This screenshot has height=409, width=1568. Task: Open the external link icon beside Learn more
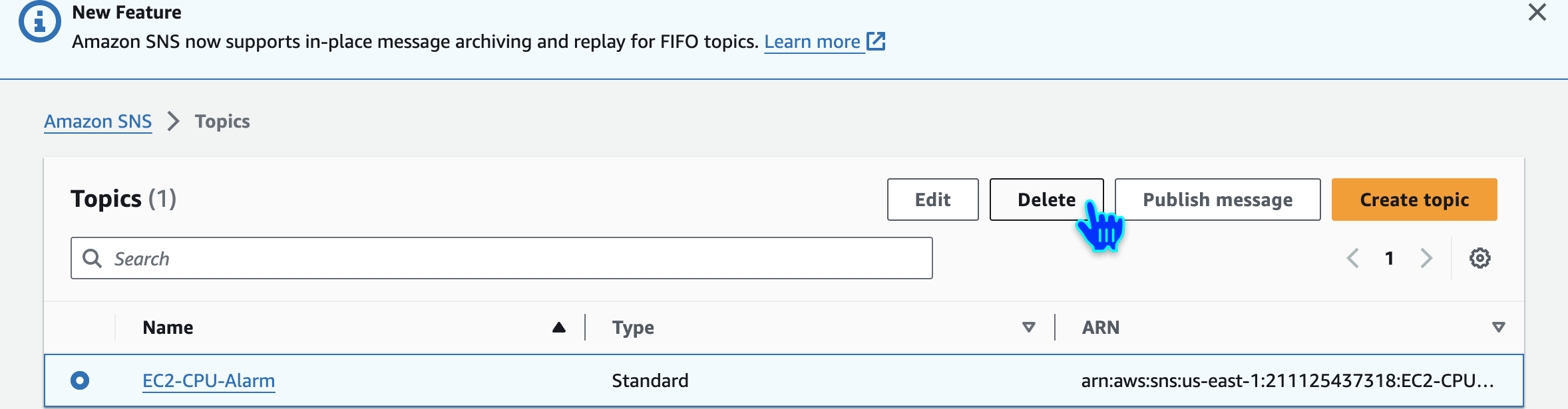(x=876, y=41)
